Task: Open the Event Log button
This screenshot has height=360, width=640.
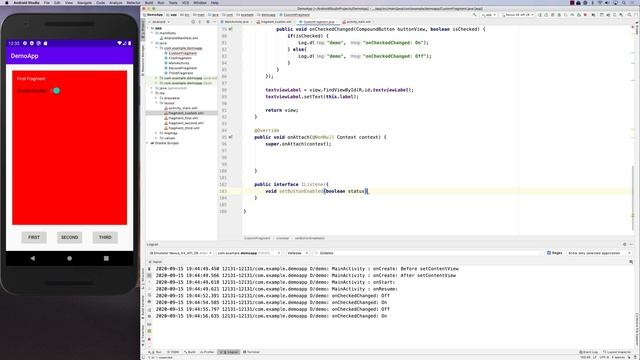Action: coord(588,352)
